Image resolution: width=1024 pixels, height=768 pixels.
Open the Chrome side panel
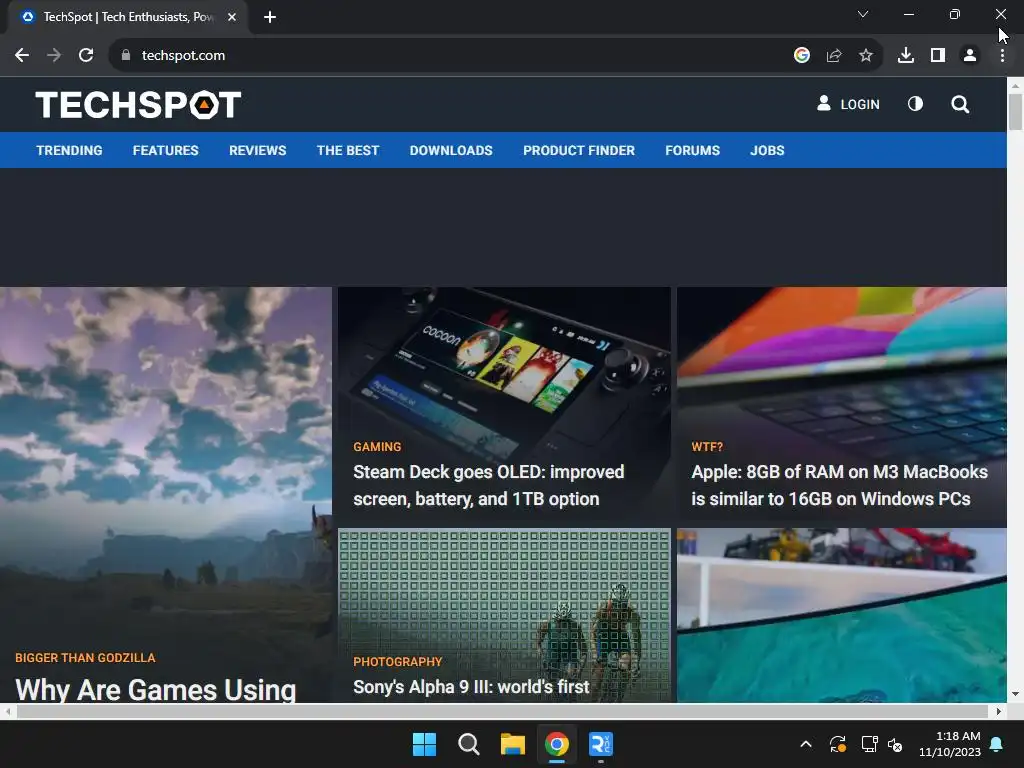(938, 56)
